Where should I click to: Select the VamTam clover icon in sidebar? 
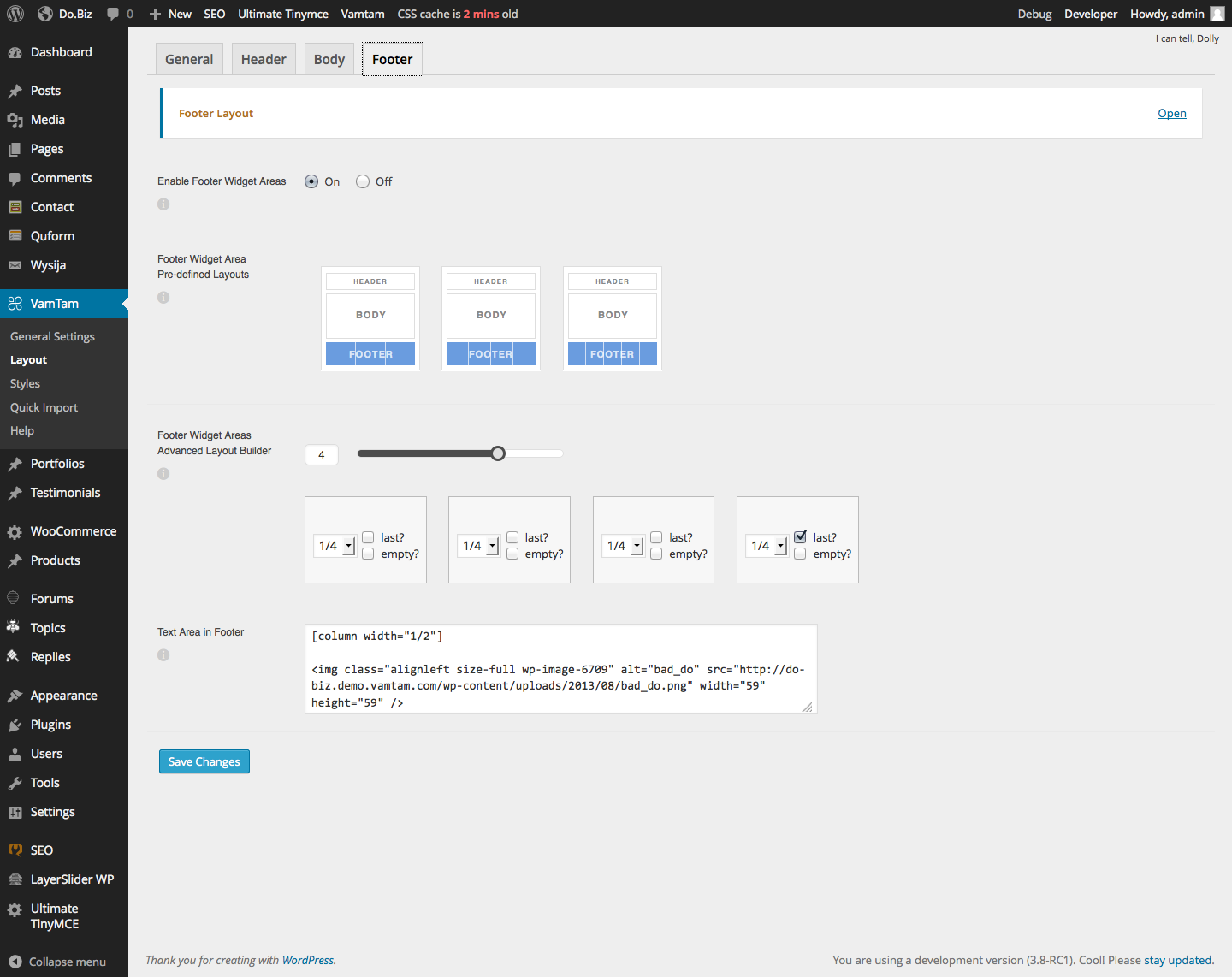click(15, 304)
